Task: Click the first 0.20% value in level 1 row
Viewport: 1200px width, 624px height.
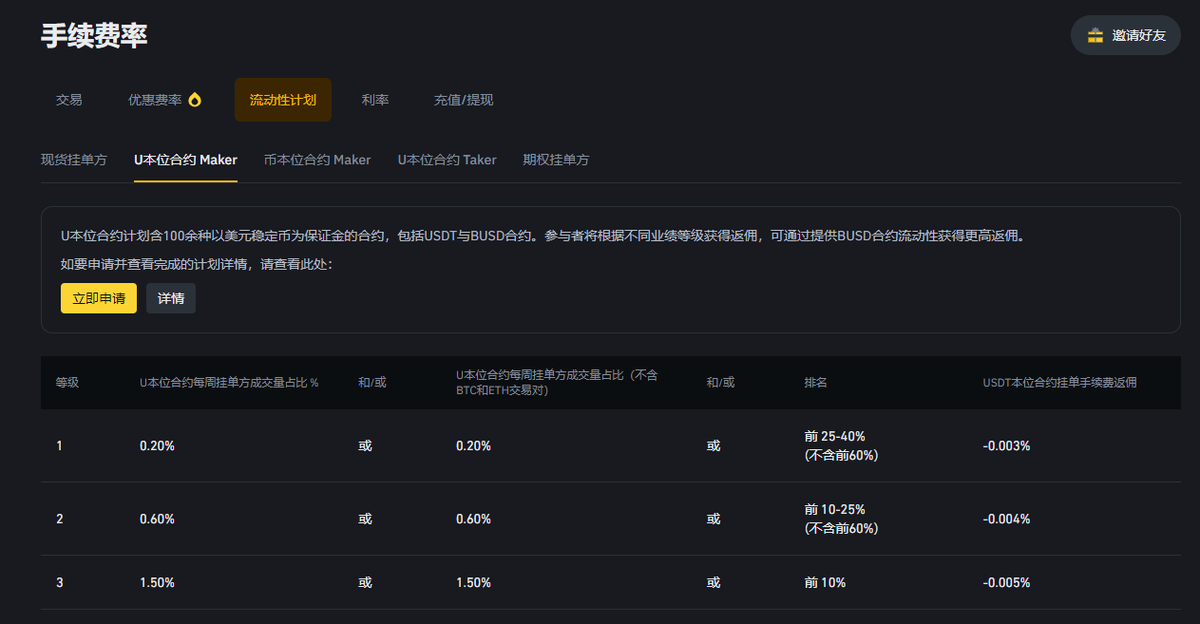Action: coord(157,446)
